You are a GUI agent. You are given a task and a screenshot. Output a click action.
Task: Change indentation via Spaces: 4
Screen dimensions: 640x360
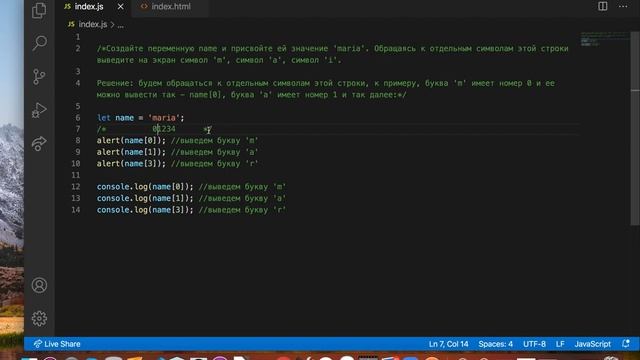pos(496,344)
